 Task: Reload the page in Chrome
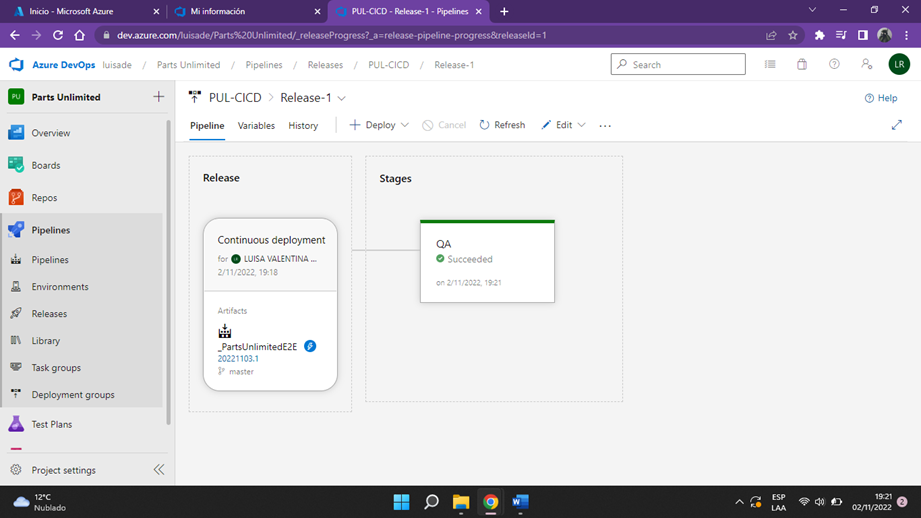point(58,35)
